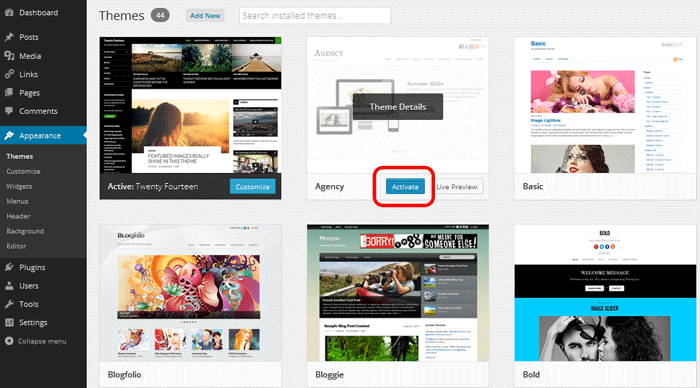700x388 pixels.
Task: Open the Settings sliders icon
Action: click(x=9, y=322)
